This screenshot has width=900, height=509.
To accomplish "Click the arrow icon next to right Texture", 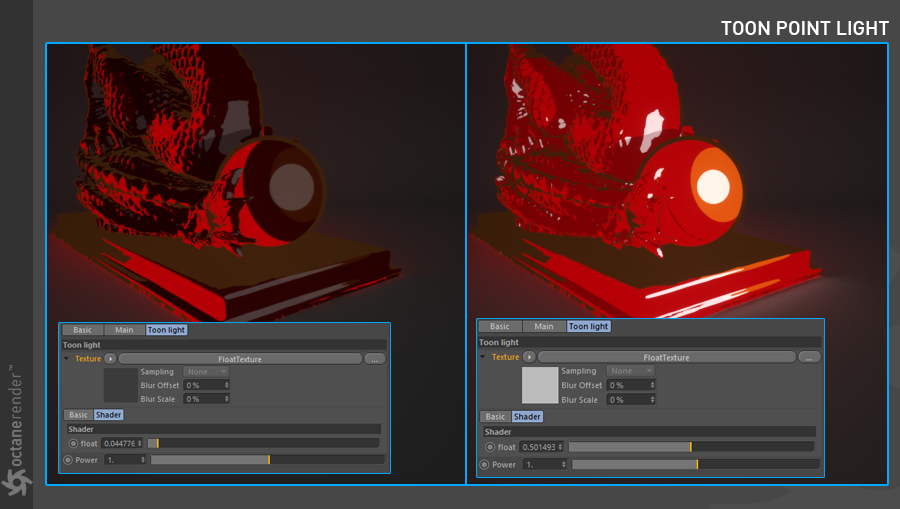I will point(529,357).
